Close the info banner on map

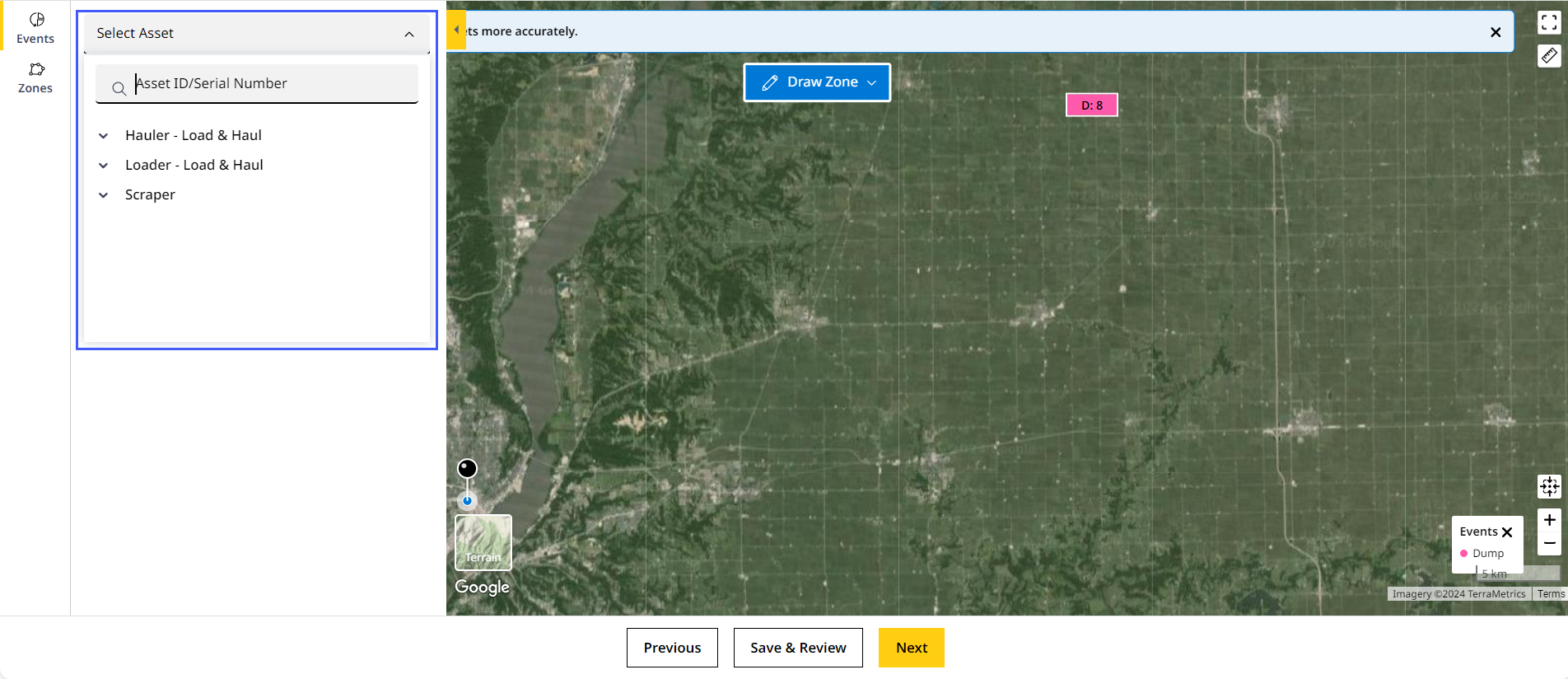[1496, 32]
